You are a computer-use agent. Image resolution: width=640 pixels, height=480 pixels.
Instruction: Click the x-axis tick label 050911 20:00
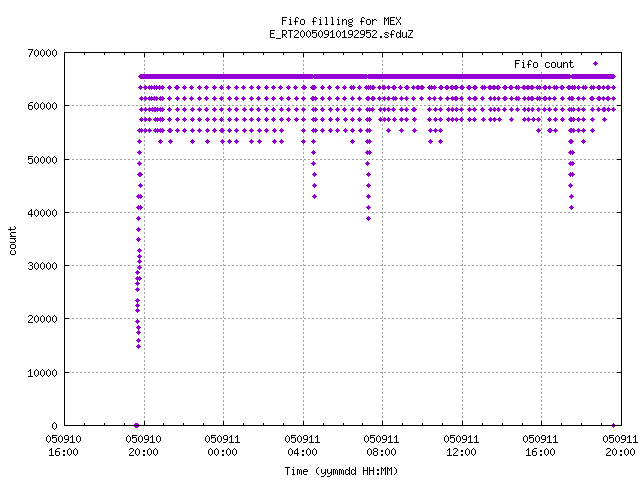(x=620, y=446)
